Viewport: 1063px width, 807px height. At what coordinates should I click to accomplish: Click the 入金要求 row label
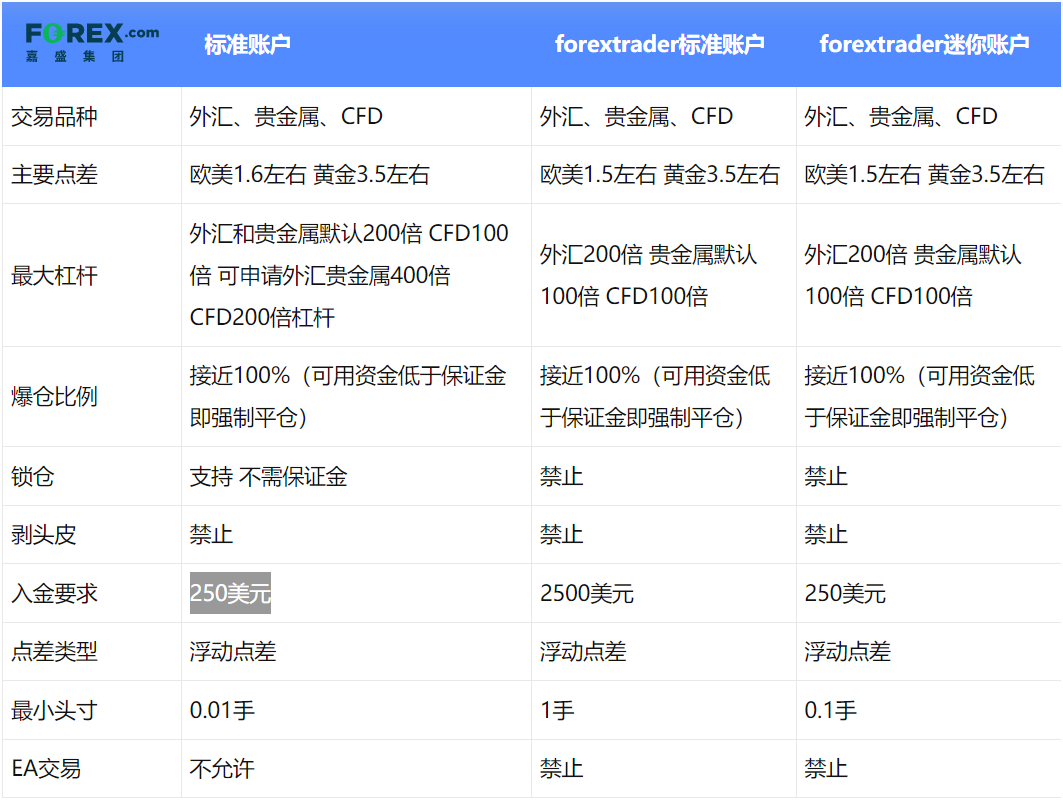point(54,593)
